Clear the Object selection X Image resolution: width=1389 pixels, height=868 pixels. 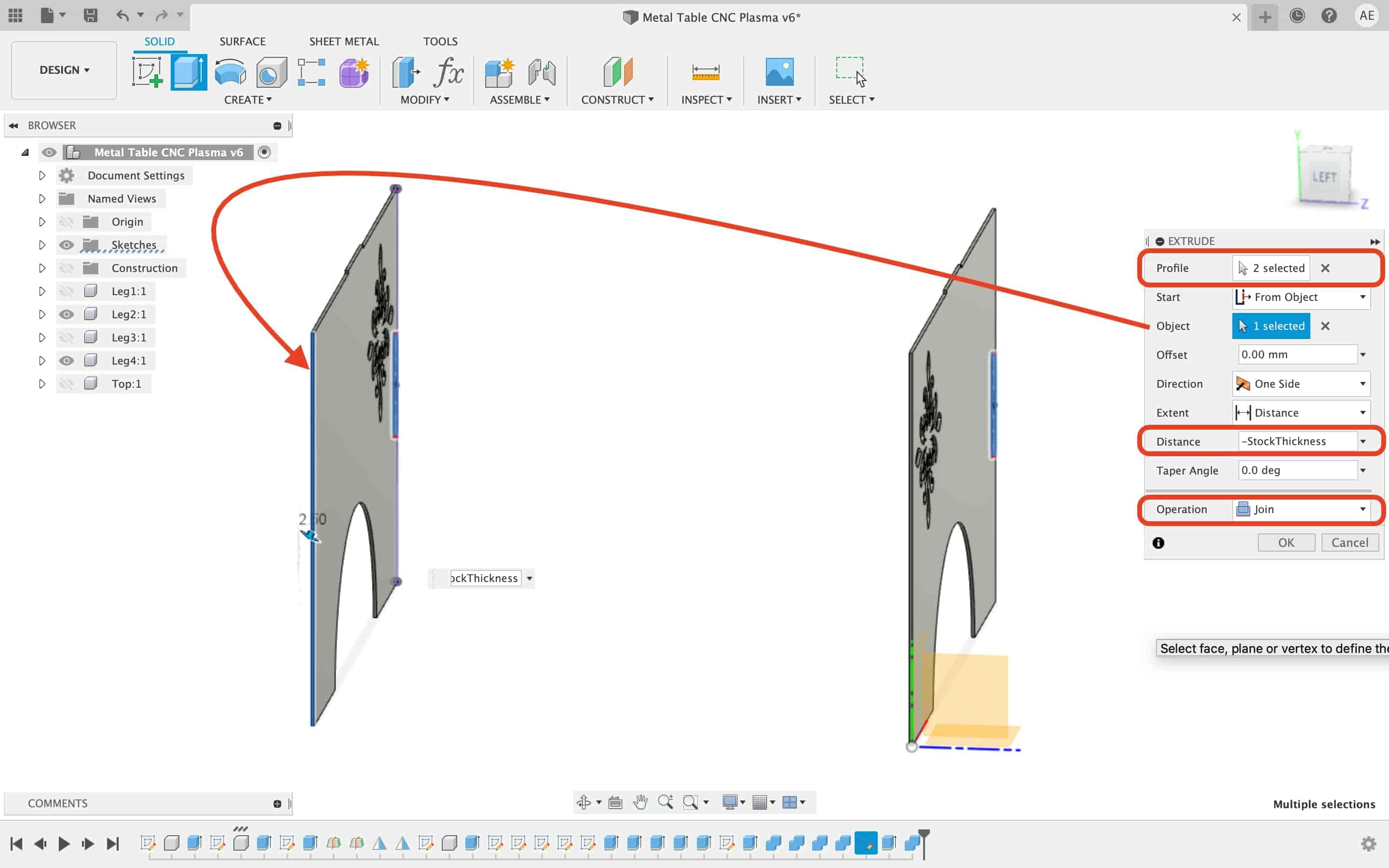tap(1325, 326)
